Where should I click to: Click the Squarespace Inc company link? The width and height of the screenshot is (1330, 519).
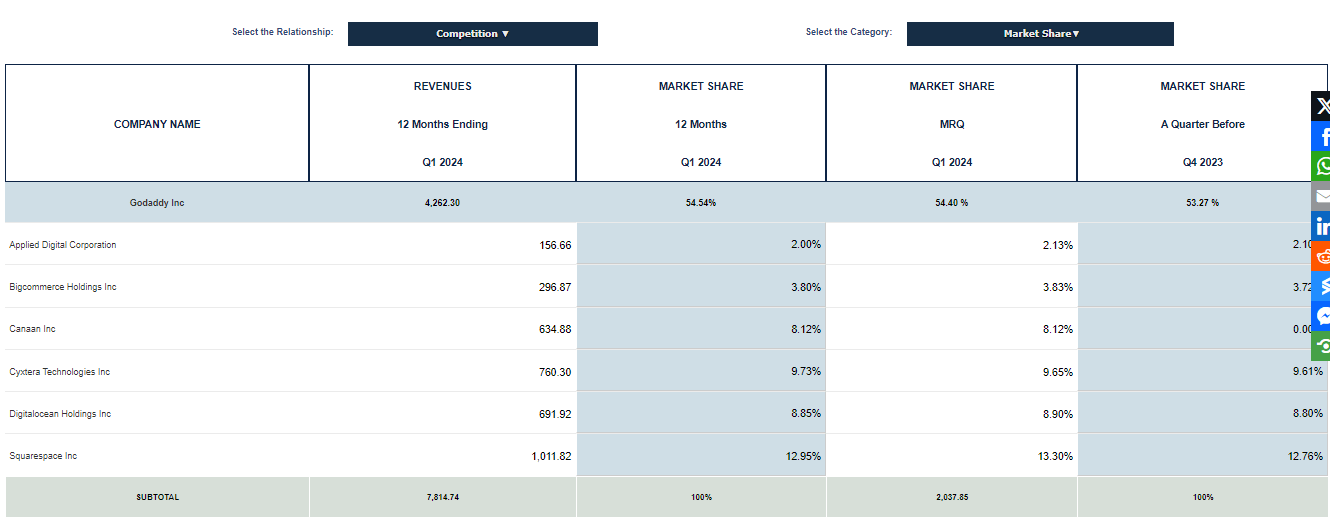tap(43, 456)
